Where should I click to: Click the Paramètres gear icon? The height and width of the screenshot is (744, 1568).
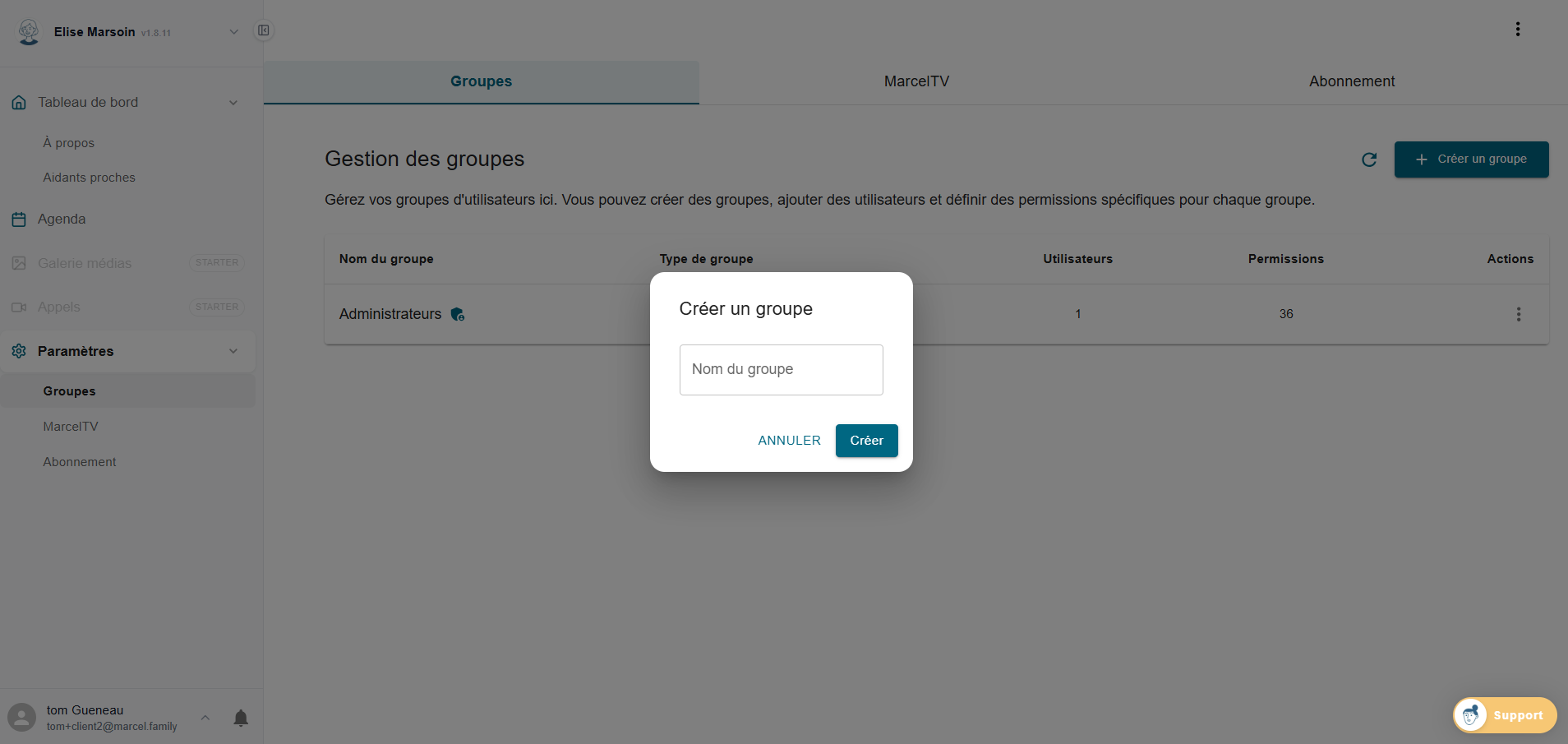coord(19,351)
